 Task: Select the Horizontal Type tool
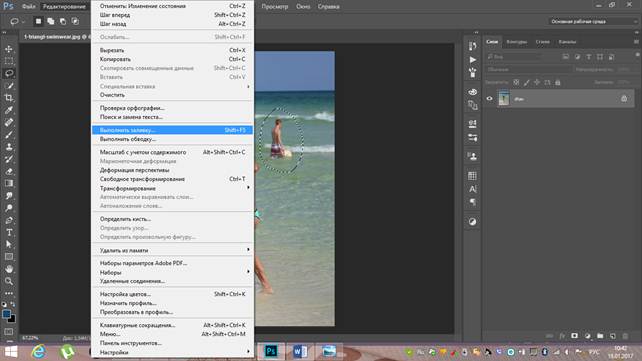click(9, 232)
